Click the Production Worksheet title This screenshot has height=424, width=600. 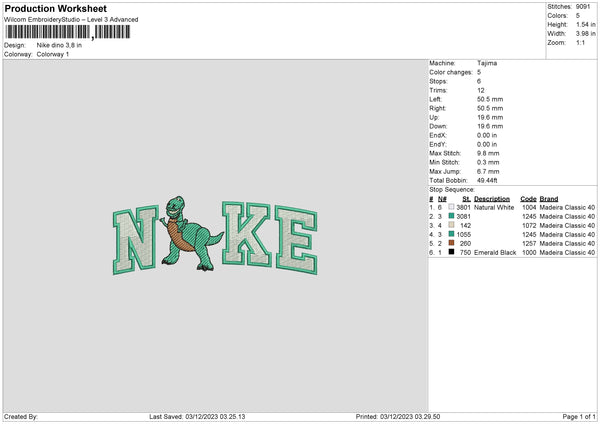click(x=55, y=8)
